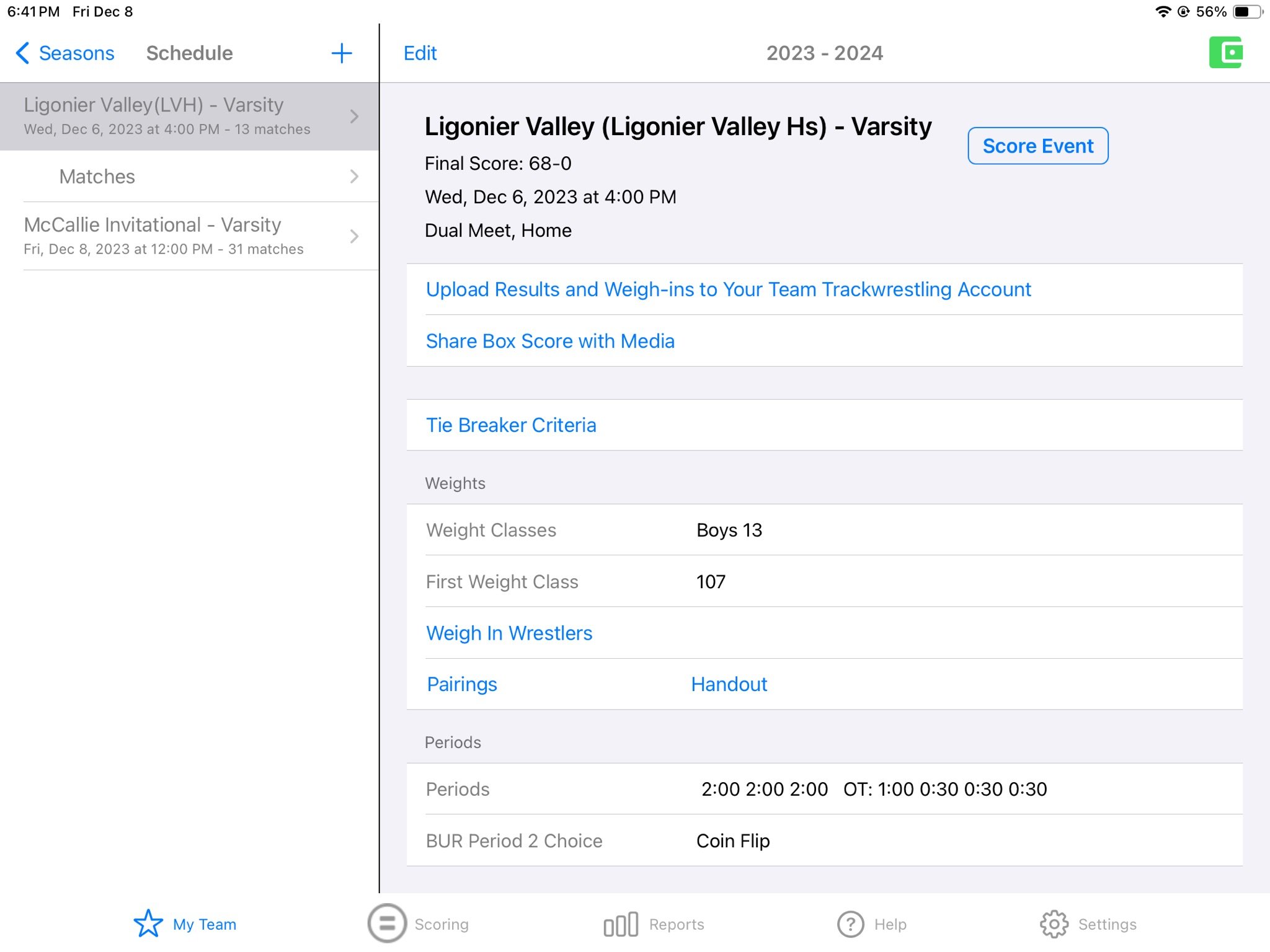Go back to Seasons
Screen dimensions: 1270x952
(65, 53)
